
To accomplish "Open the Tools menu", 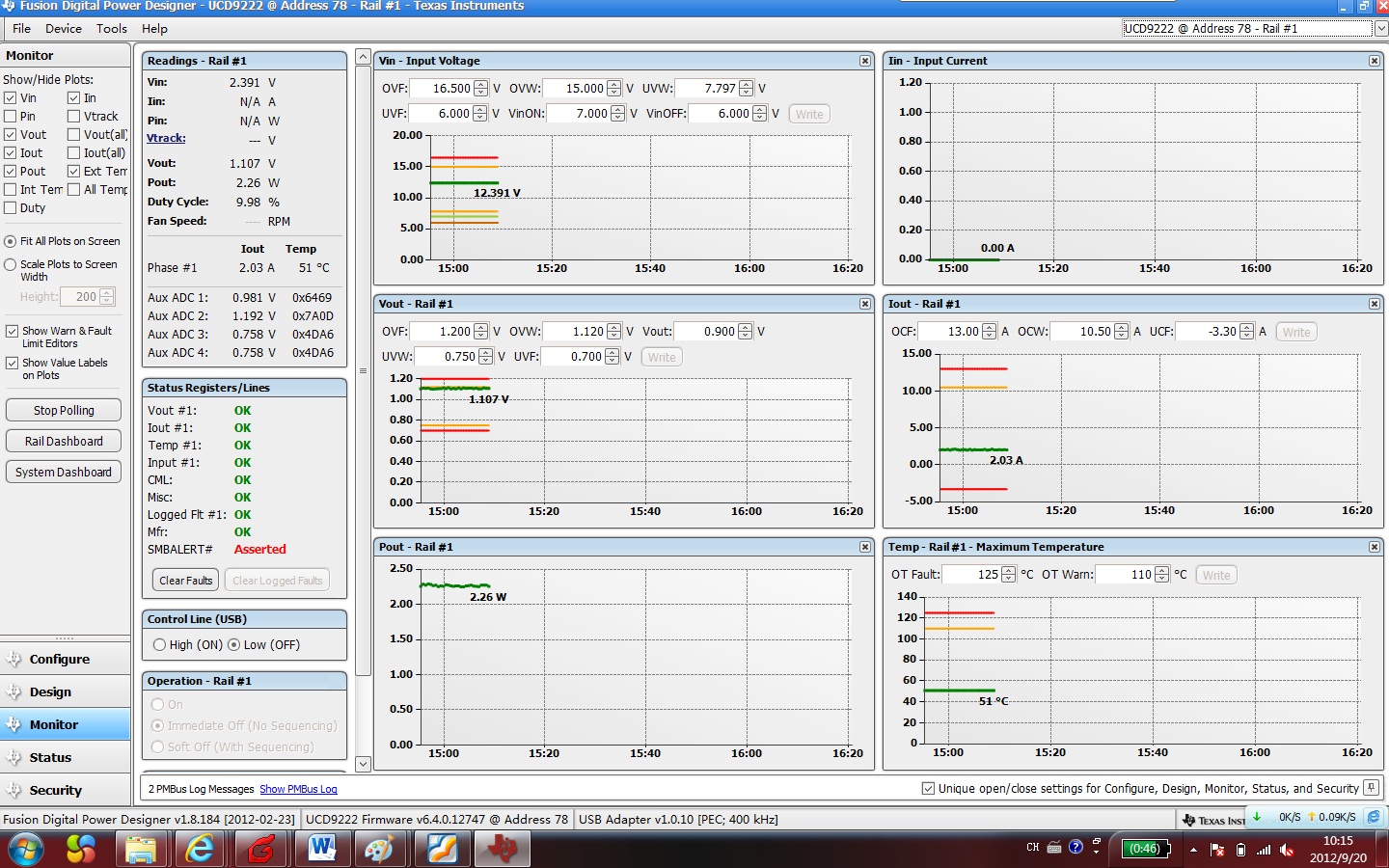I will 112,29.
